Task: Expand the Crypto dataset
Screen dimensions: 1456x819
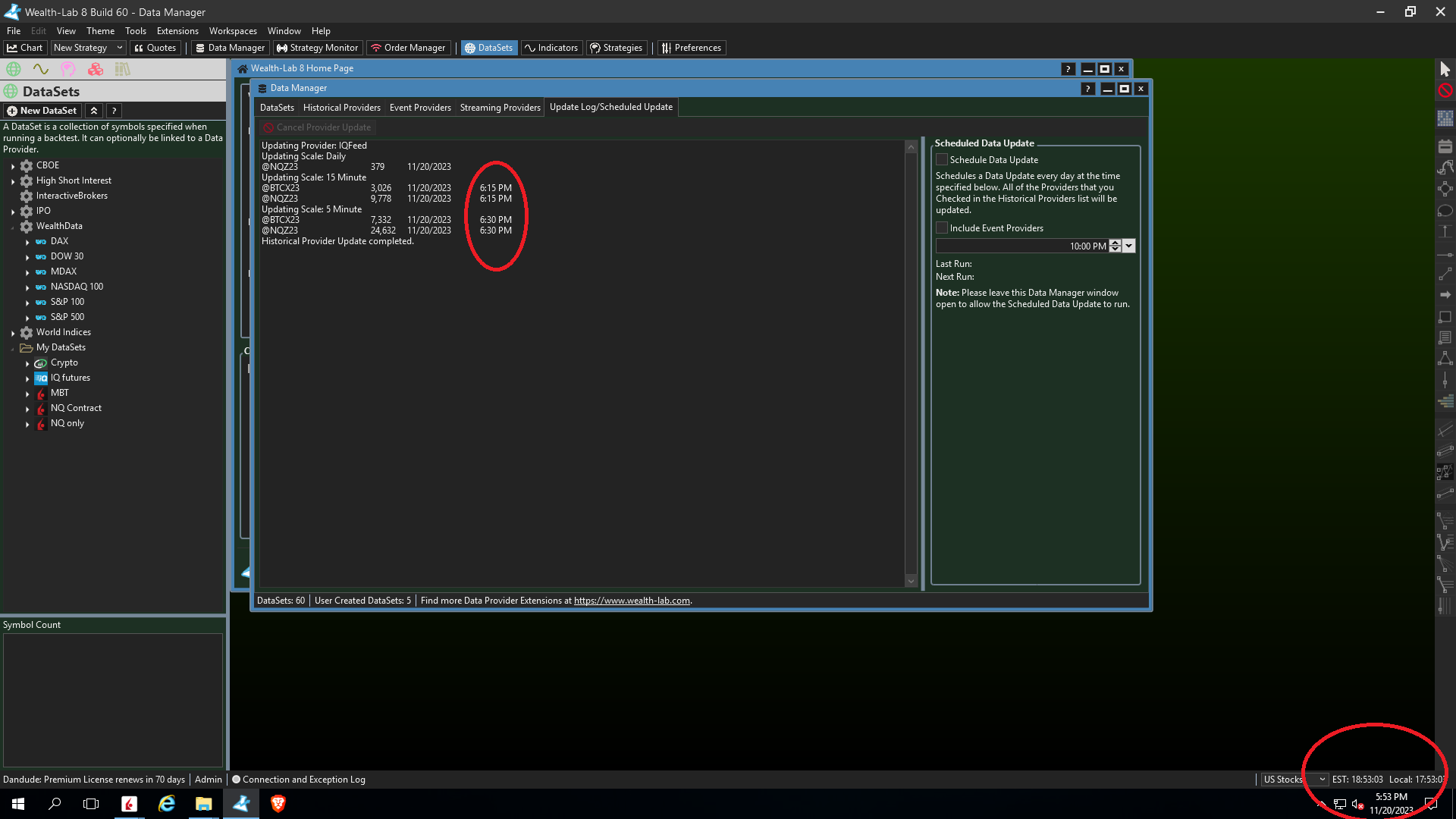Action: [27, 363]
